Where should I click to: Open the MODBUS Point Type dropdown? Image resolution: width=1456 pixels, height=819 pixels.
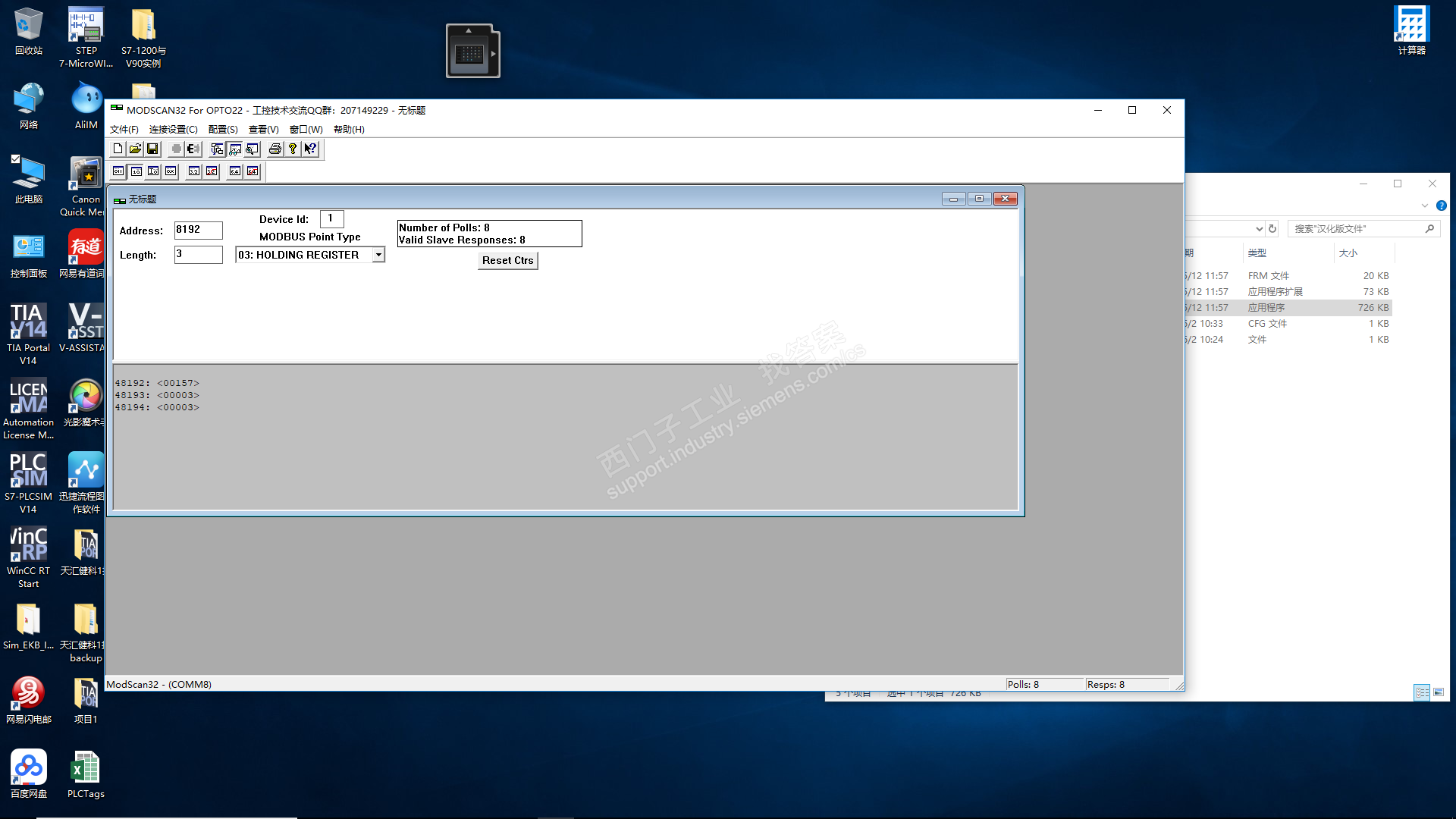click(378, 256)
